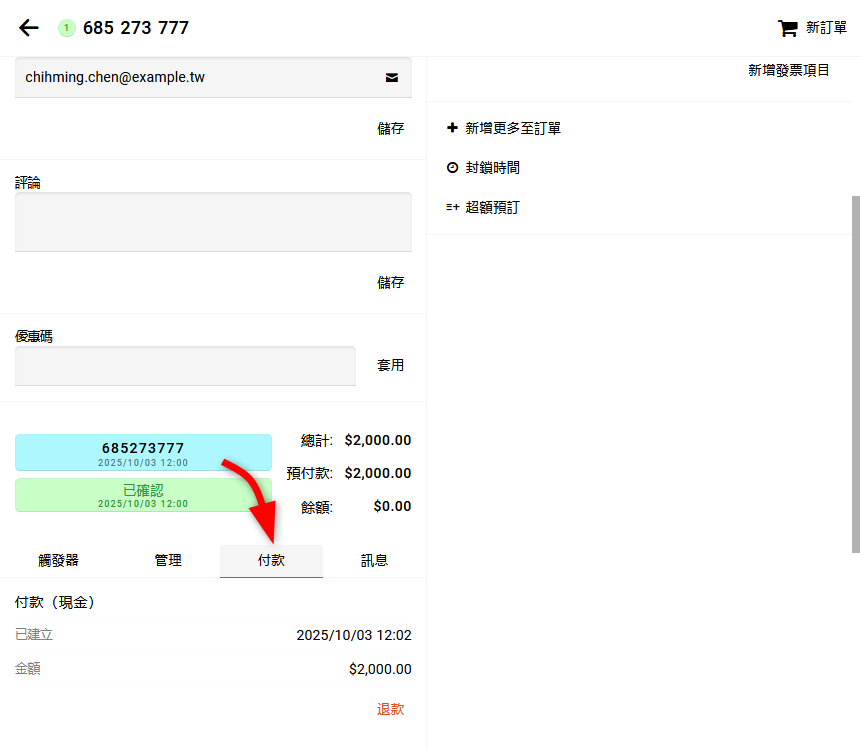Open the 觸發器 tab
Screen dimensions: 860x749
pyautogui.click(x=58, y=561)
